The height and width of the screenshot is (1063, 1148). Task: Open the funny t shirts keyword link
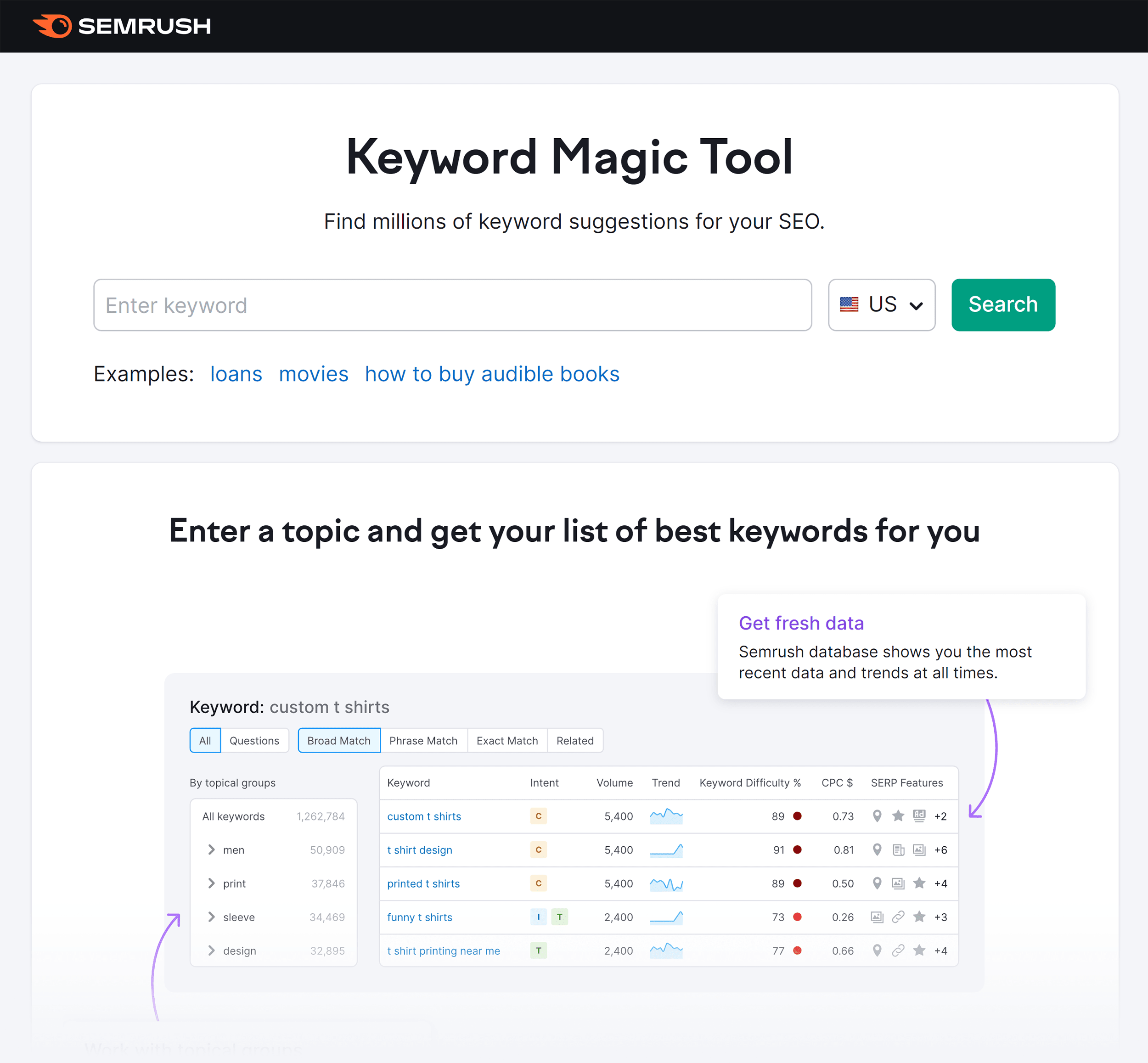coord(419,917)
